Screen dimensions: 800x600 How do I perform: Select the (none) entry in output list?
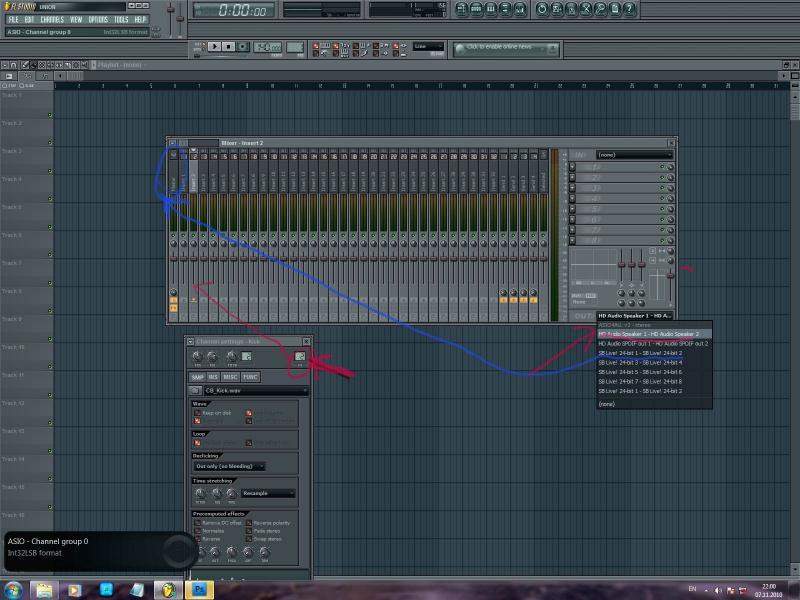point(607,404)
